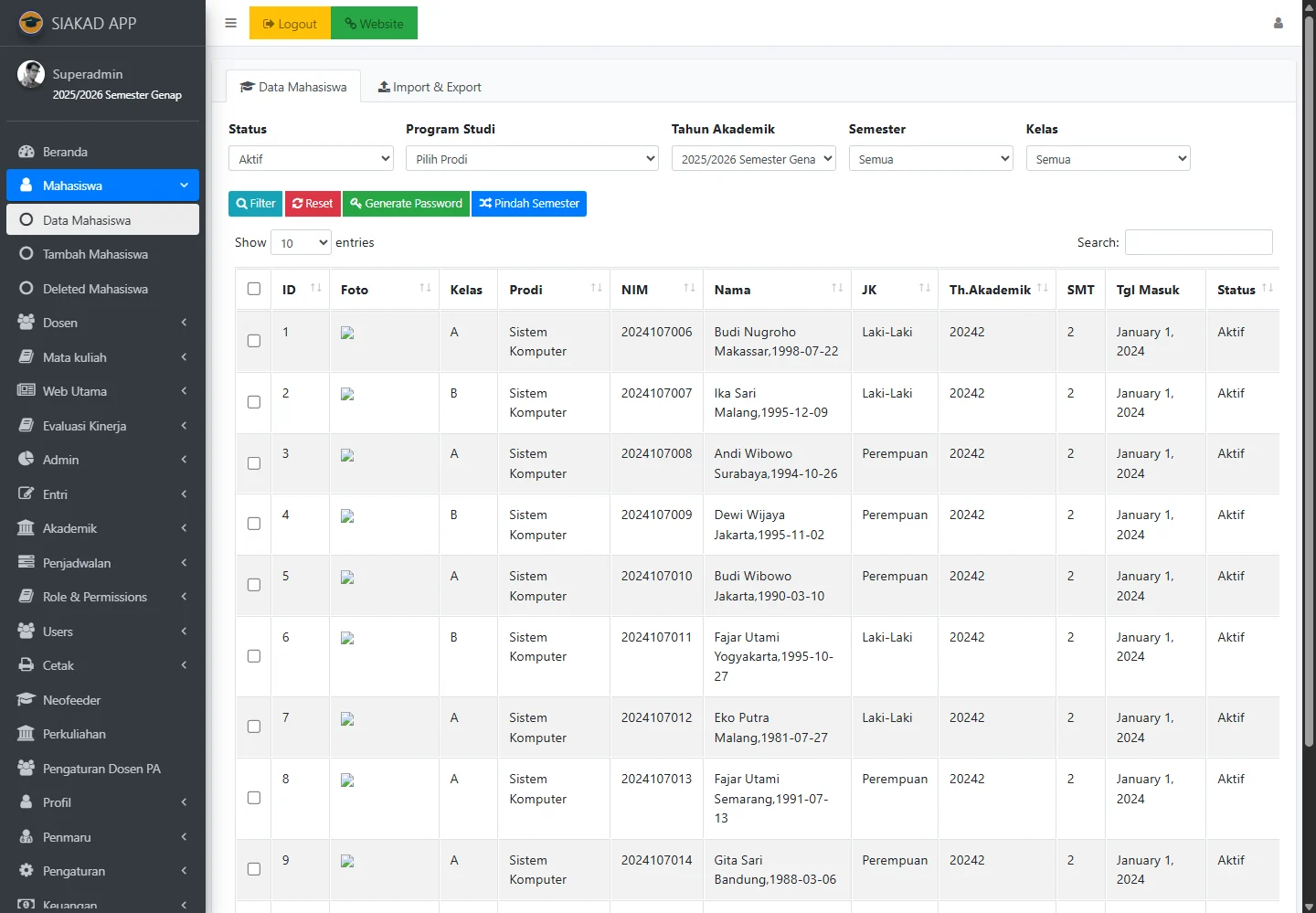Click into the Search input field
The height and width of the screenshot is (913, 1316).
tap(1198, 242)
